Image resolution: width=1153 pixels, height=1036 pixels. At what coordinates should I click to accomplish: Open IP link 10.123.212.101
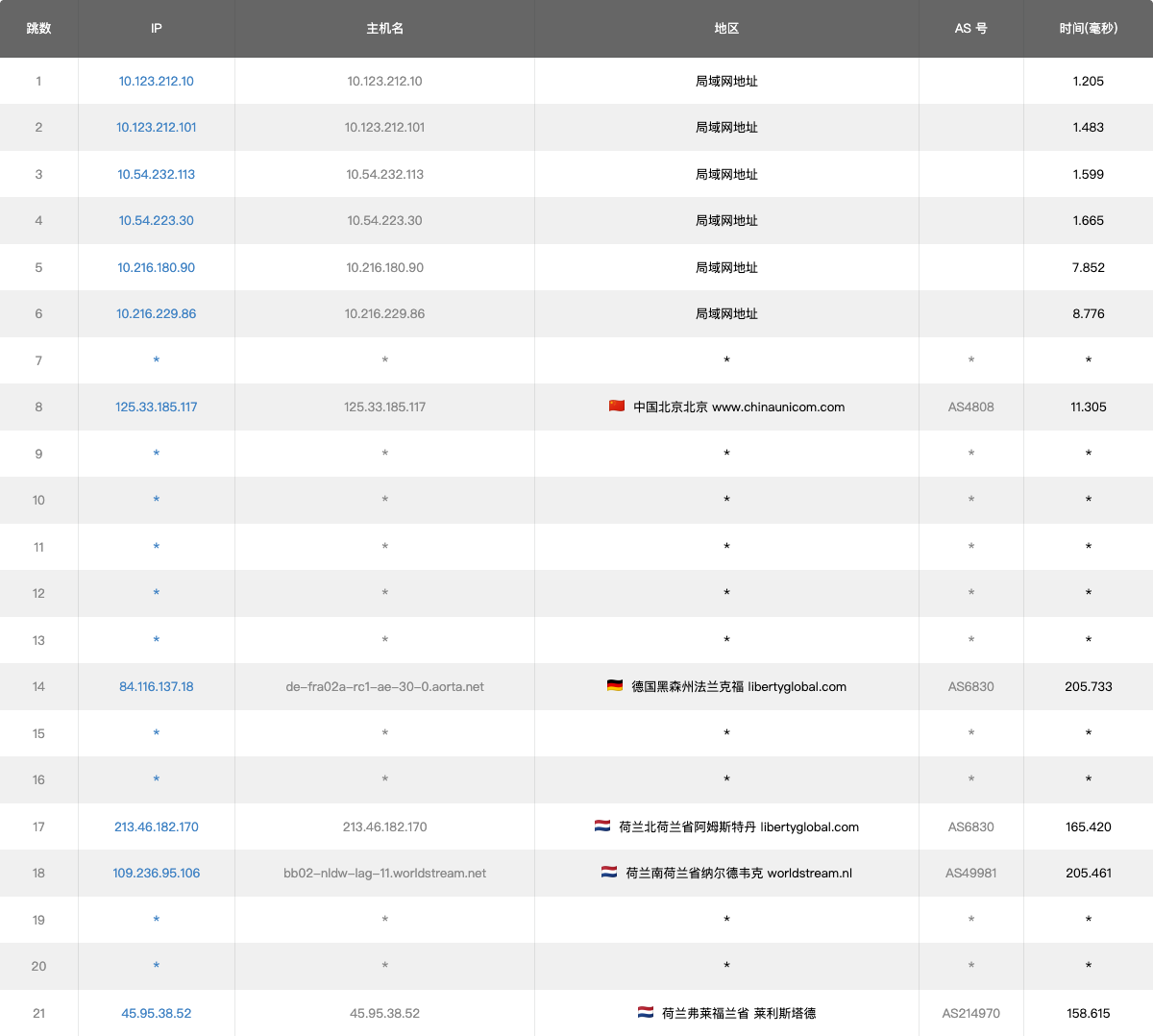click(x=156, y=127)
